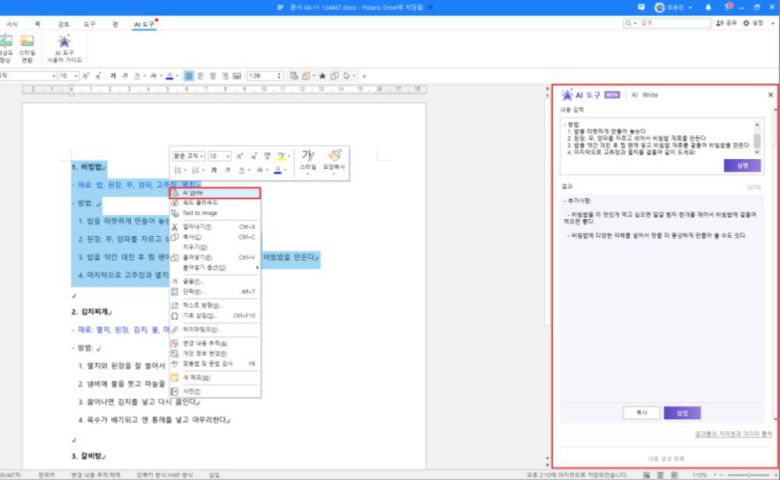Open the feedback link at AI panel bottom

[x=733, y=434]
